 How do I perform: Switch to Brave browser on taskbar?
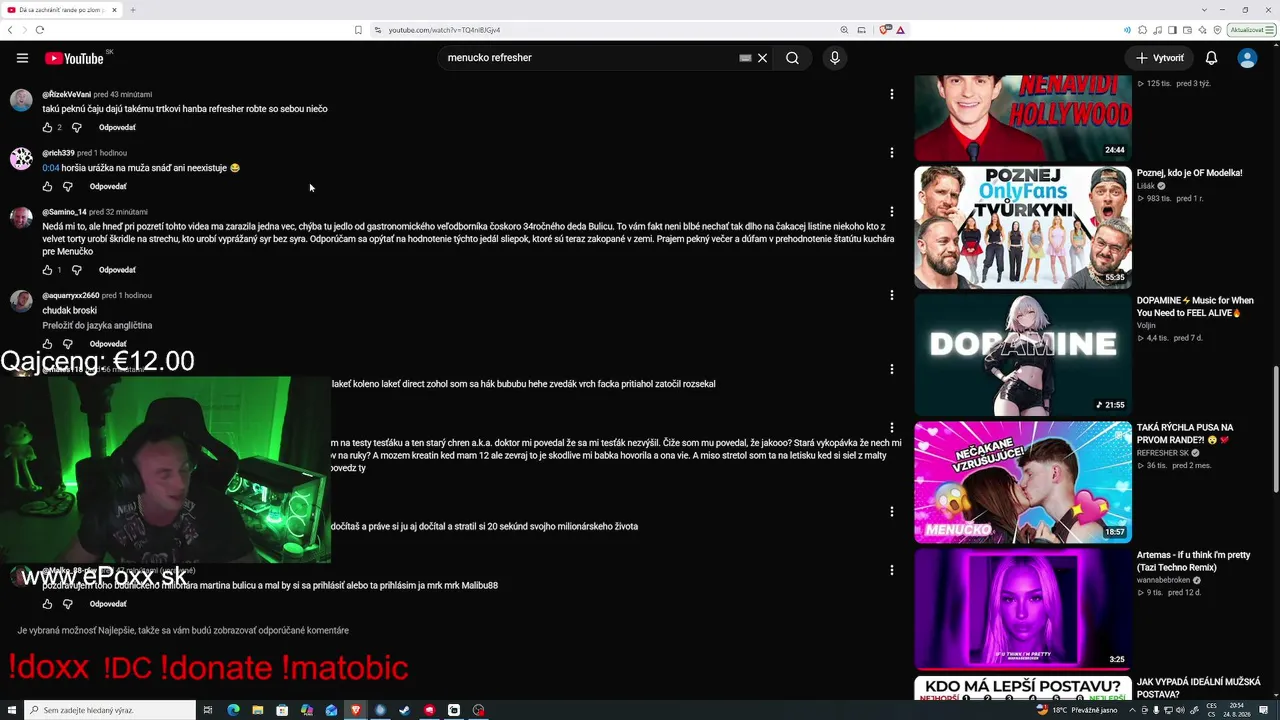(x=356, y=710)
